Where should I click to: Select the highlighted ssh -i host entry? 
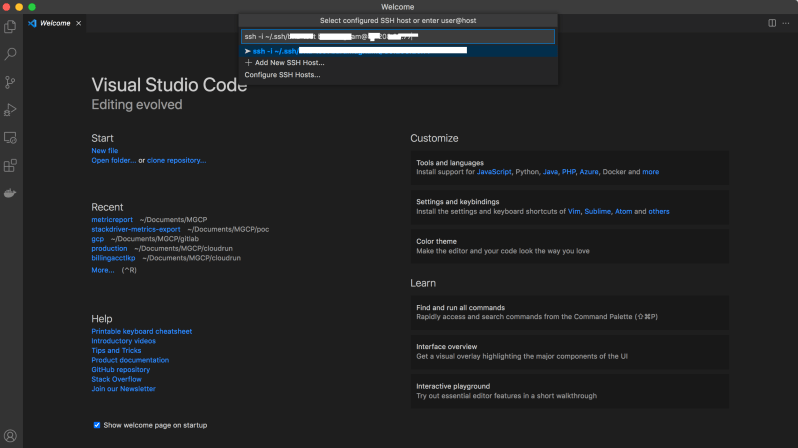tap(397, 51)
